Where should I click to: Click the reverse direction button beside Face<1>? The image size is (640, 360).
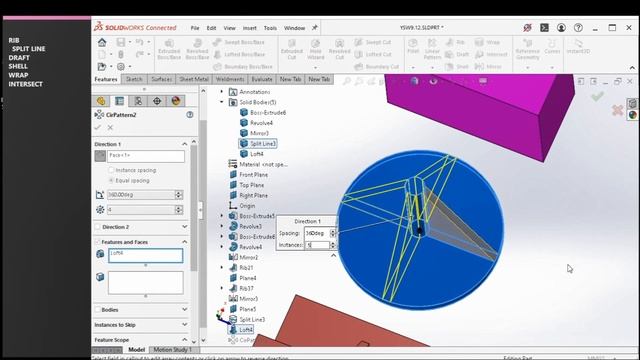coord(100,156)
